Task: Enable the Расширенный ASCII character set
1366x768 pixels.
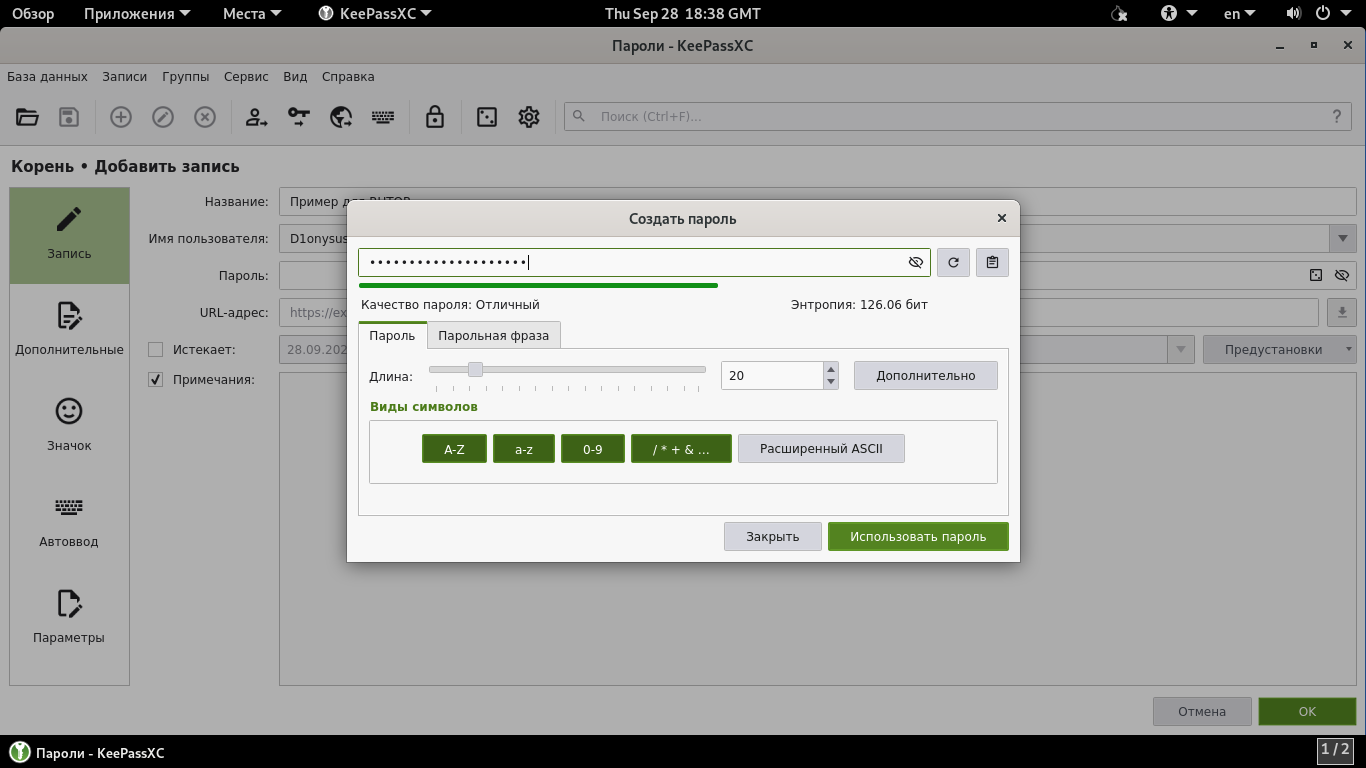Action: (x=821, y=449)
